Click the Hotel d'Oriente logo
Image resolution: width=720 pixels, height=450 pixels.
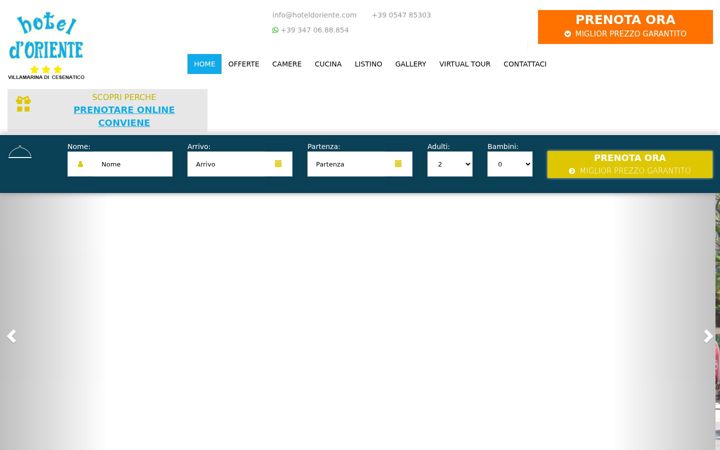tap(46, 47)
